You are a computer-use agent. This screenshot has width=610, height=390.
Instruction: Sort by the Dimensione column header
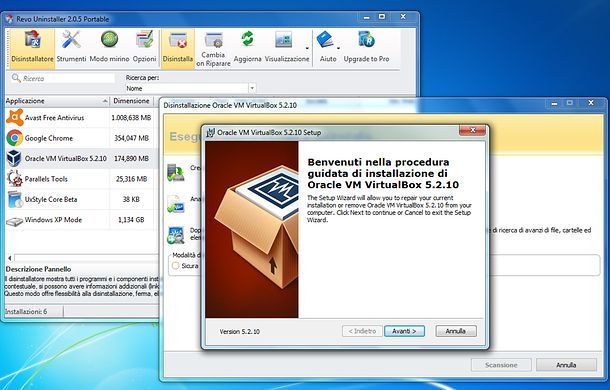131,101
